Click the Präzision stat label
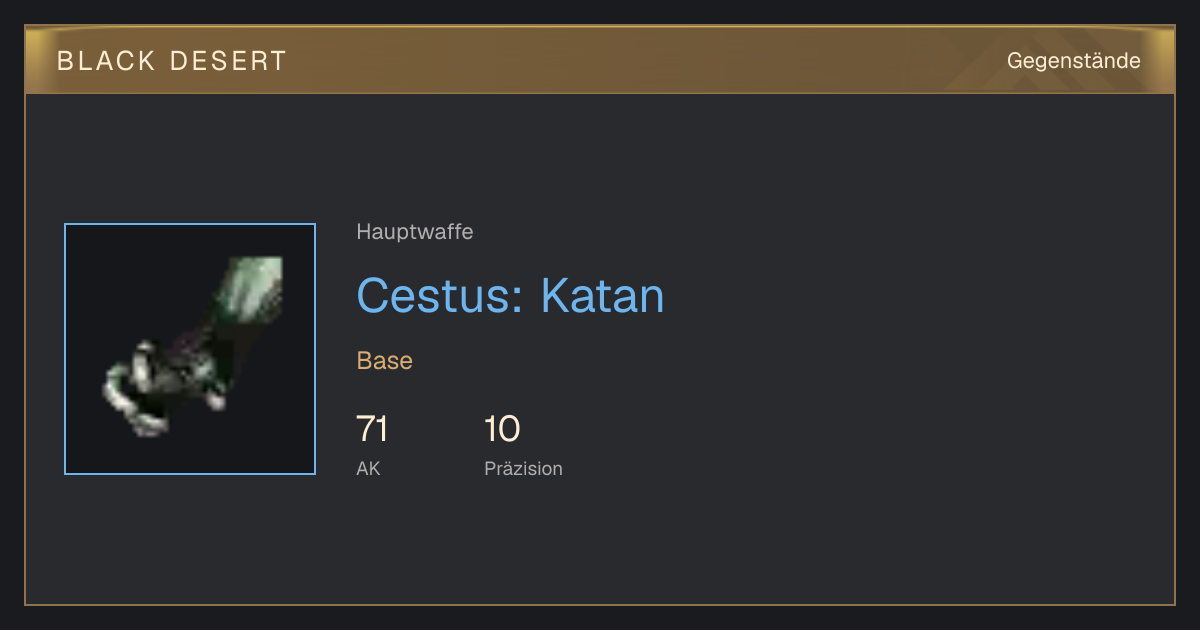This screenshot has width=1200, height=630. pos(523,468)
